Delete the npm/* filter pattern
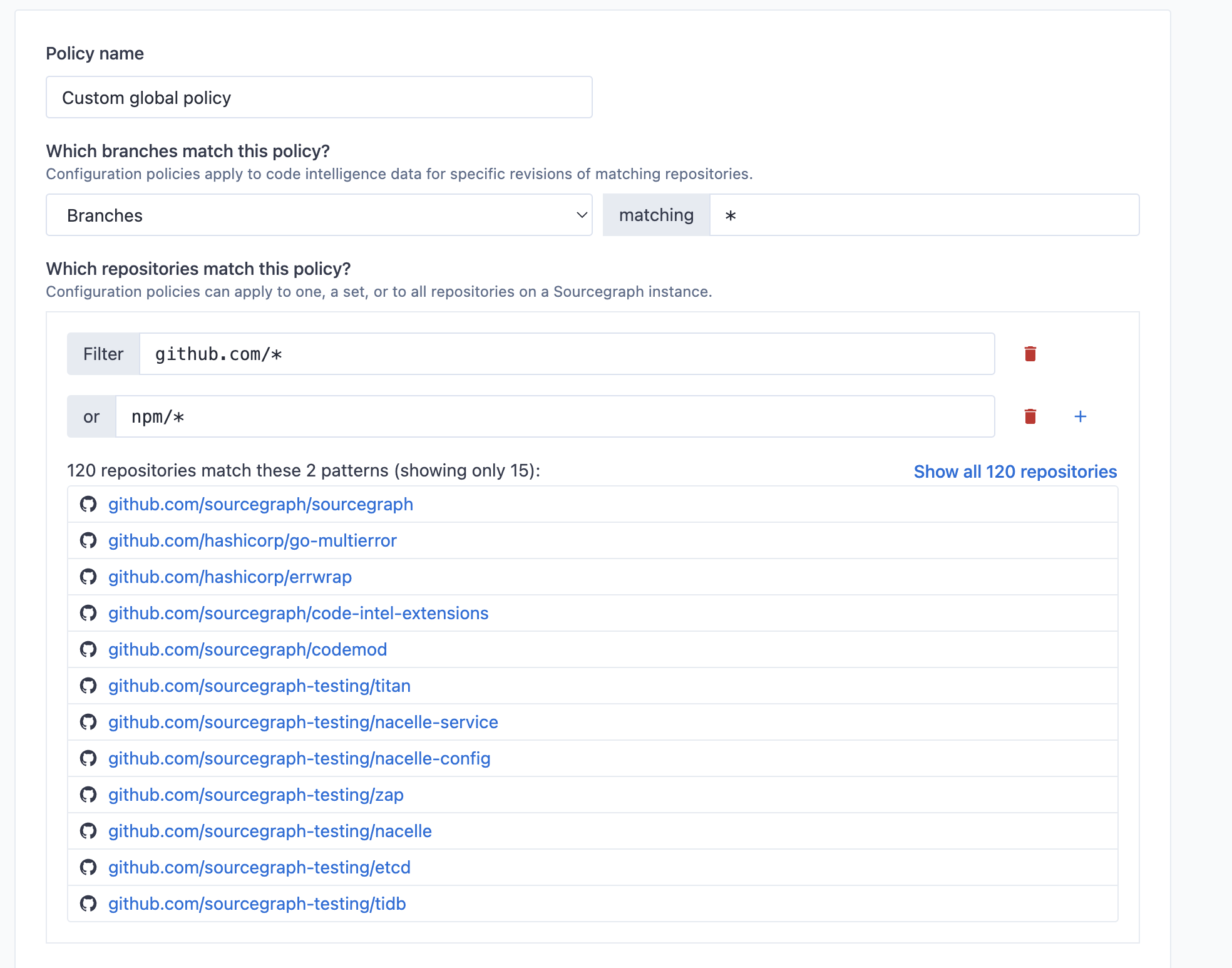The height and width of the screenshot is (968, 1232). click(x=1030, y=416)
